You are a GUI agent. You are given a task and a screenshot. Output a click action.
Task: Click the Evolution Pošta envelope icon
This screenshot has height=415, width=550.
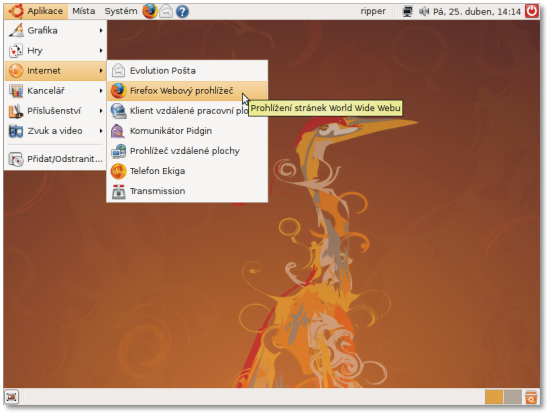118,71
